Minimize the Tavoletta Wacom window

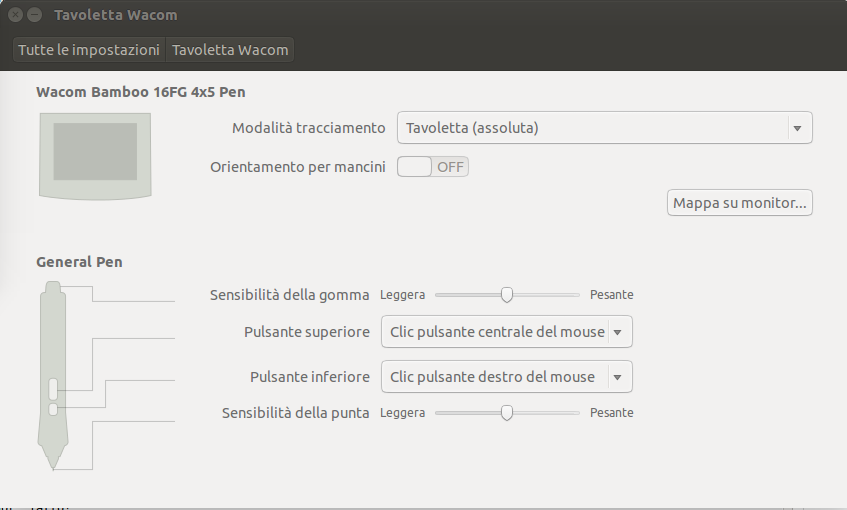35,15
